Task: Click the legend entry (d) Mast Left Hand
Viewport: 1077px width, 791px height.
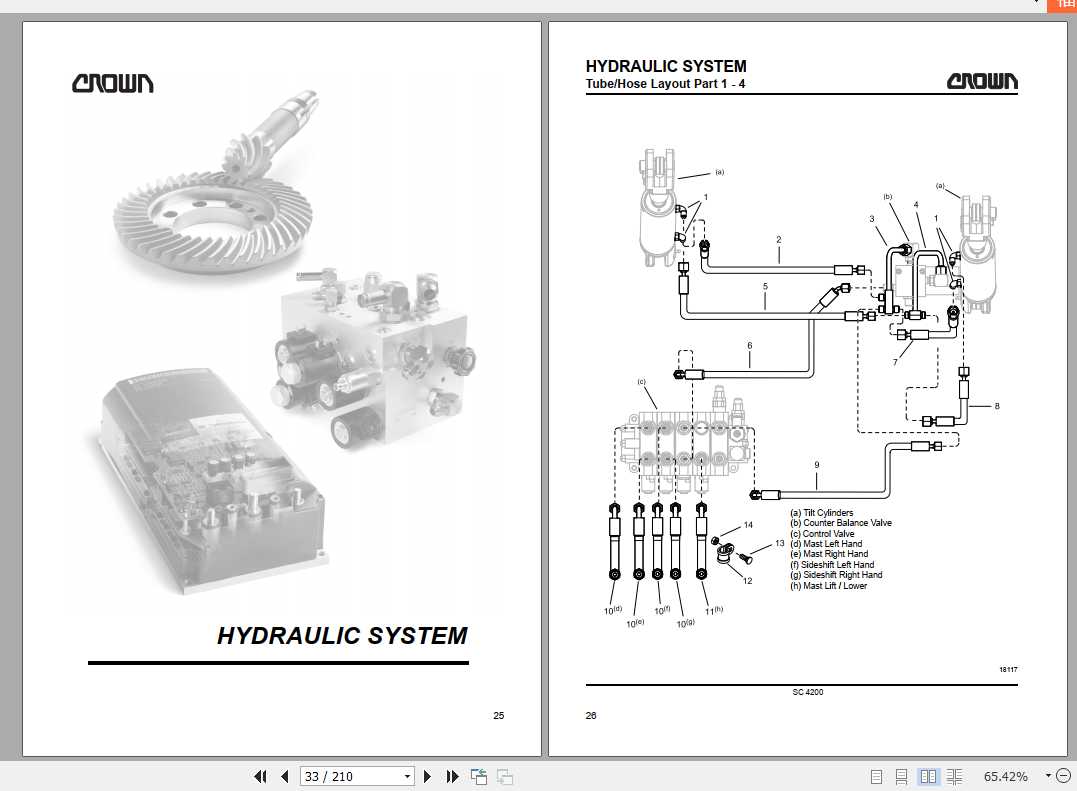Action: pyautogui.click(x=826, y=544)
